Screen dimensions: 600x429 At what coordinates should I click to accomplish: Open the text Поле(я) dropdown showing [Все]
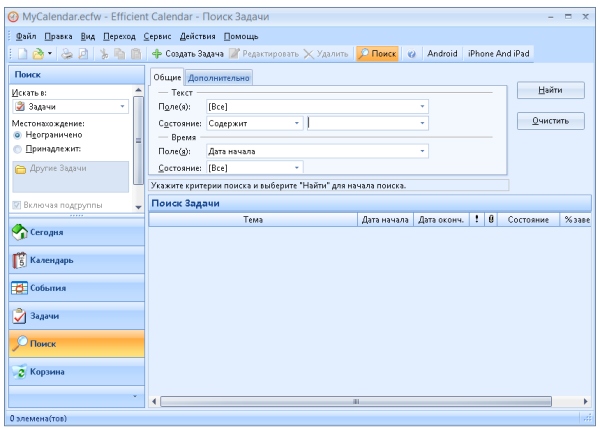click(x=422, y=106)
